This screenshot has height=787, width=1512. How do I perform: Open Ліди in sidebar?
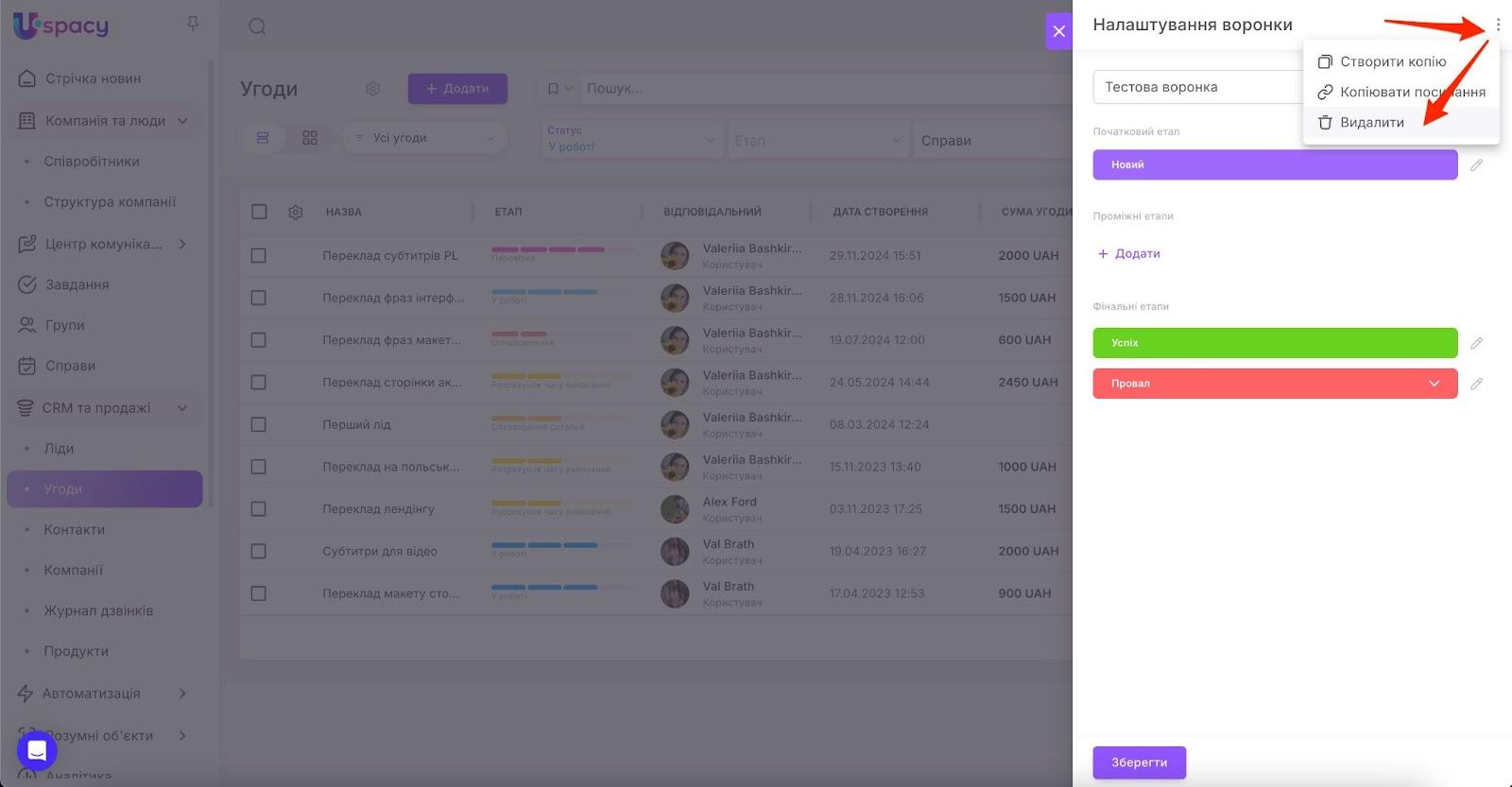tap(59, 449)
